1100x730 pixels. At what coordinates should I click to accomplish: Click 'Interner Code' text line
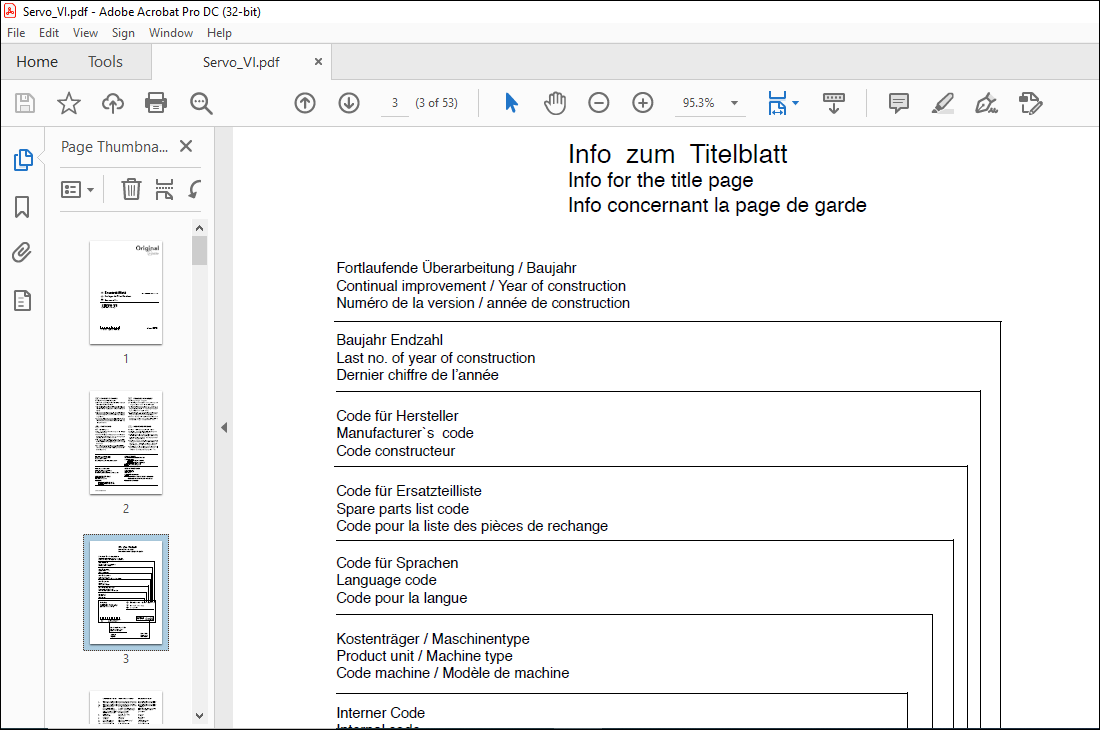(x=380, y=713)
